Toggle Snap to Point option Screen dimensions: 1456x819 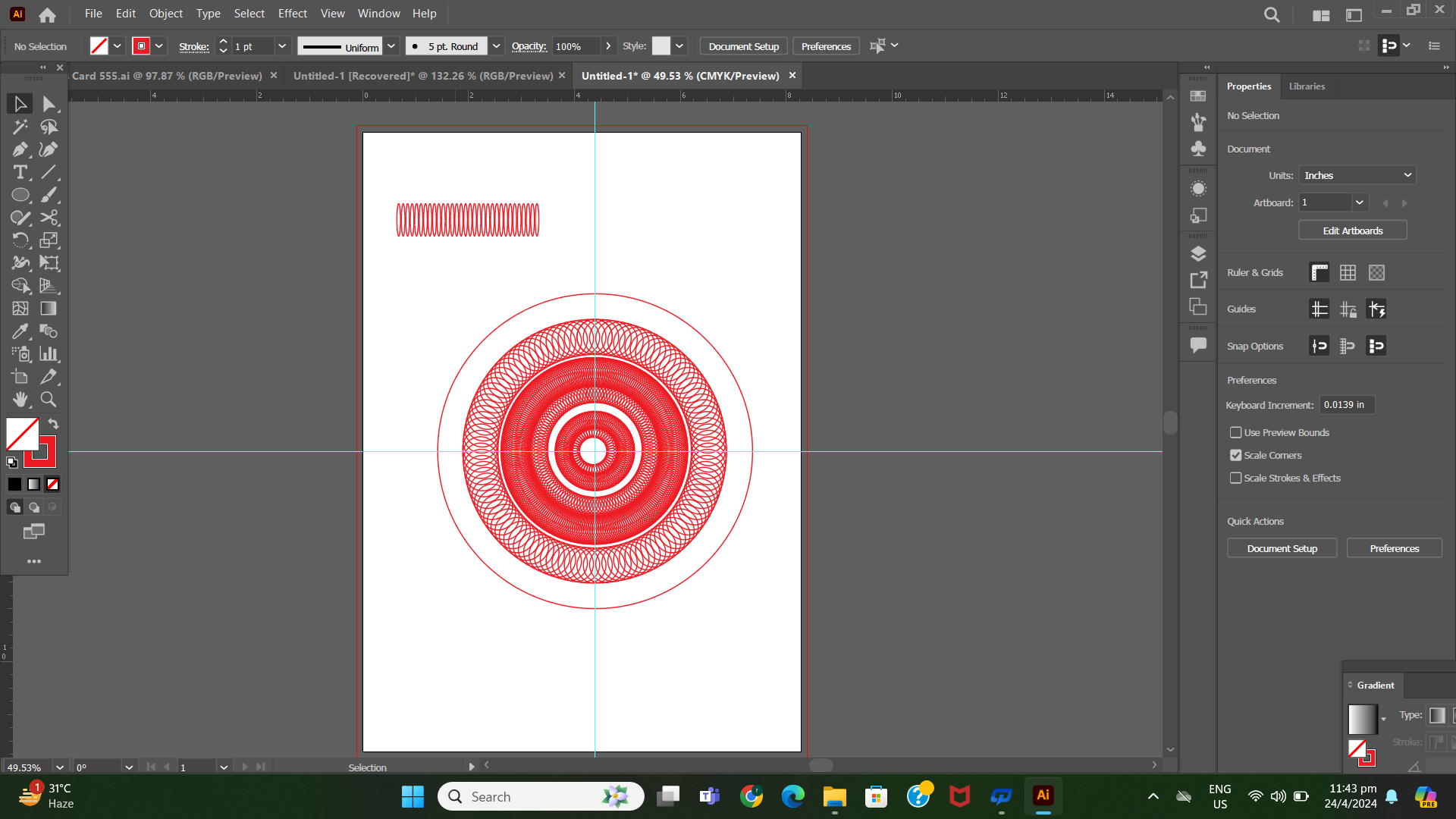[1319, 346]
